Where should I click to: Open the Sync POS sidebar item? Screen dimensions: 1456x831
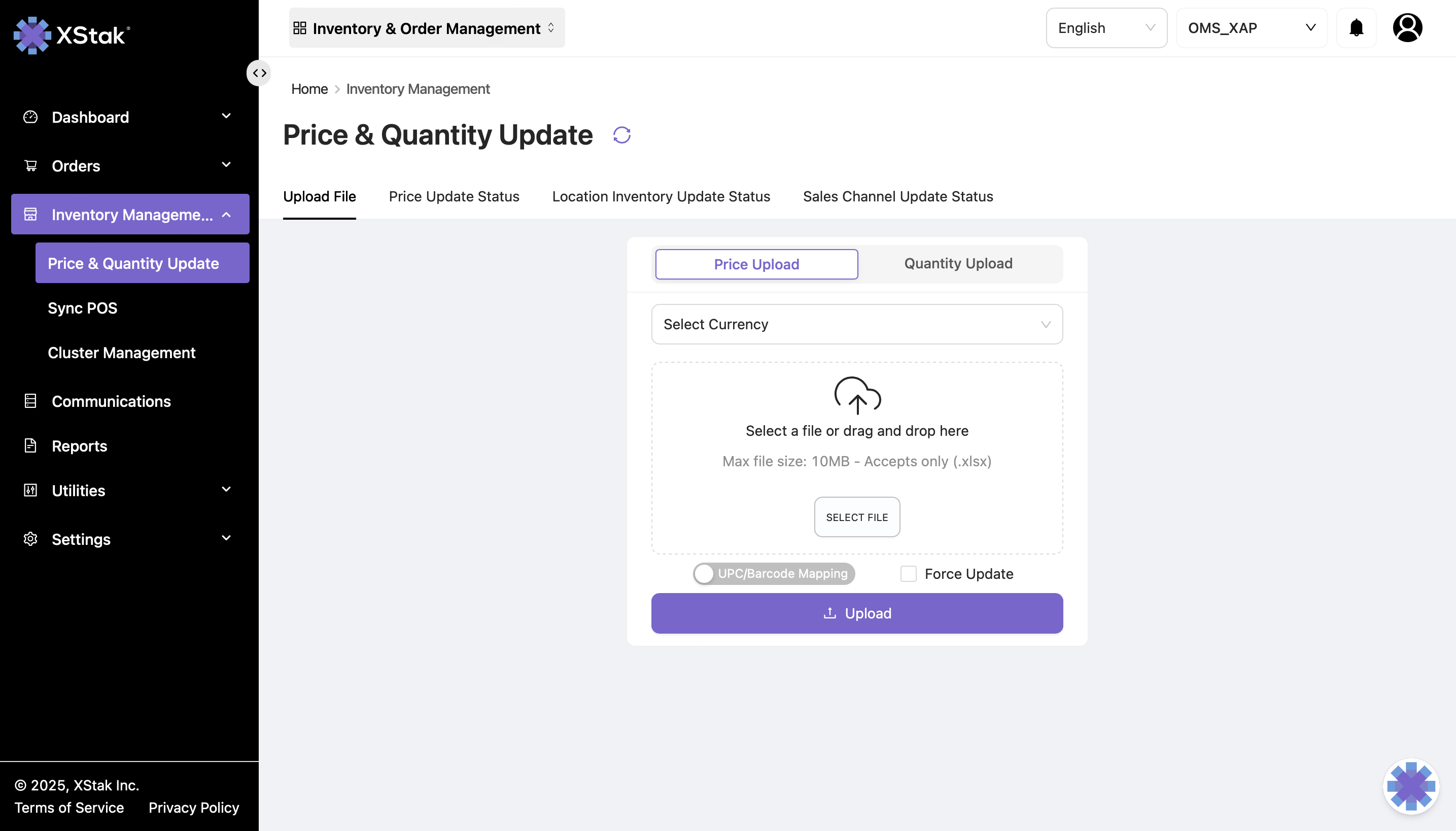(83, 308)
